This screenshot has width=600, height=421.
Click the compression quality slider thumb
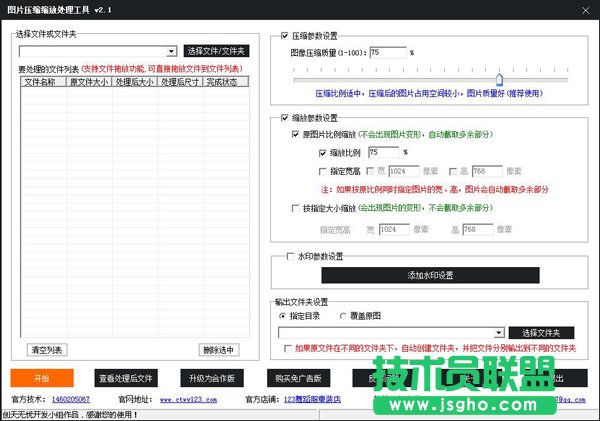[499, 80]
